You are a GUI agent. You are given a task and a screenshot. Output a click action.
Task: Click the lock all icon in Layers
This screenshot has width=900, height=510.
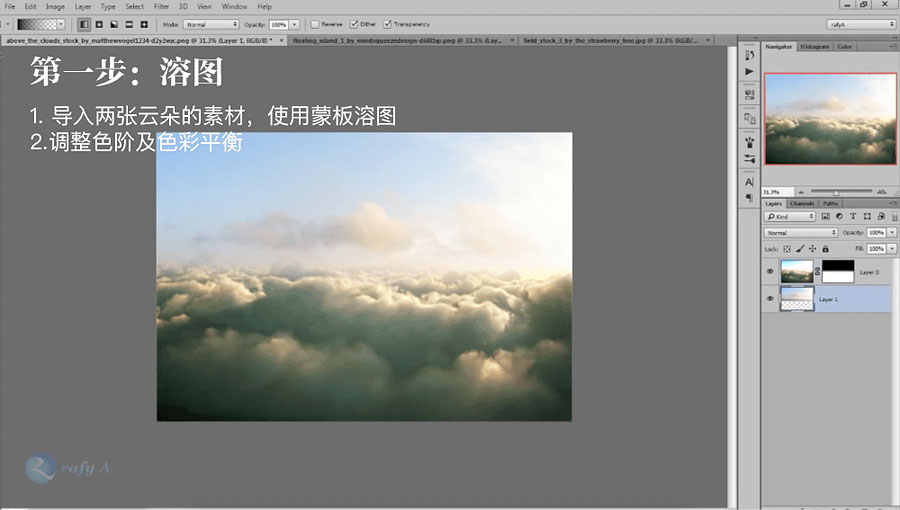point(823,248)
